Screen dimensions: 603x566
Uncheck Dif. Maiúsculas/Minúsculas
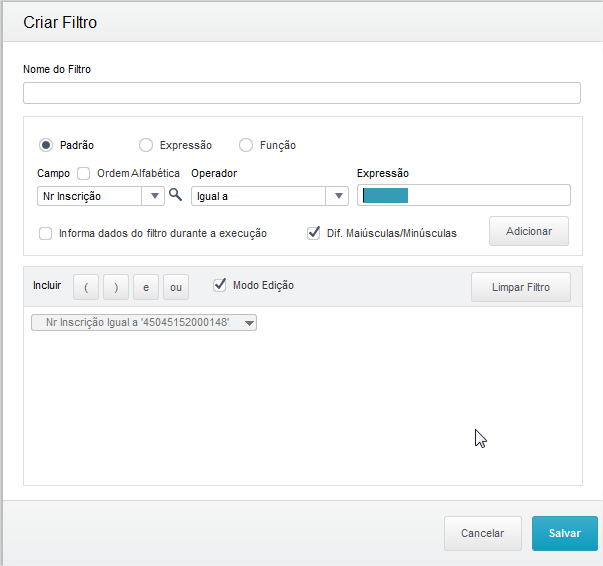[x=314, y=233]
